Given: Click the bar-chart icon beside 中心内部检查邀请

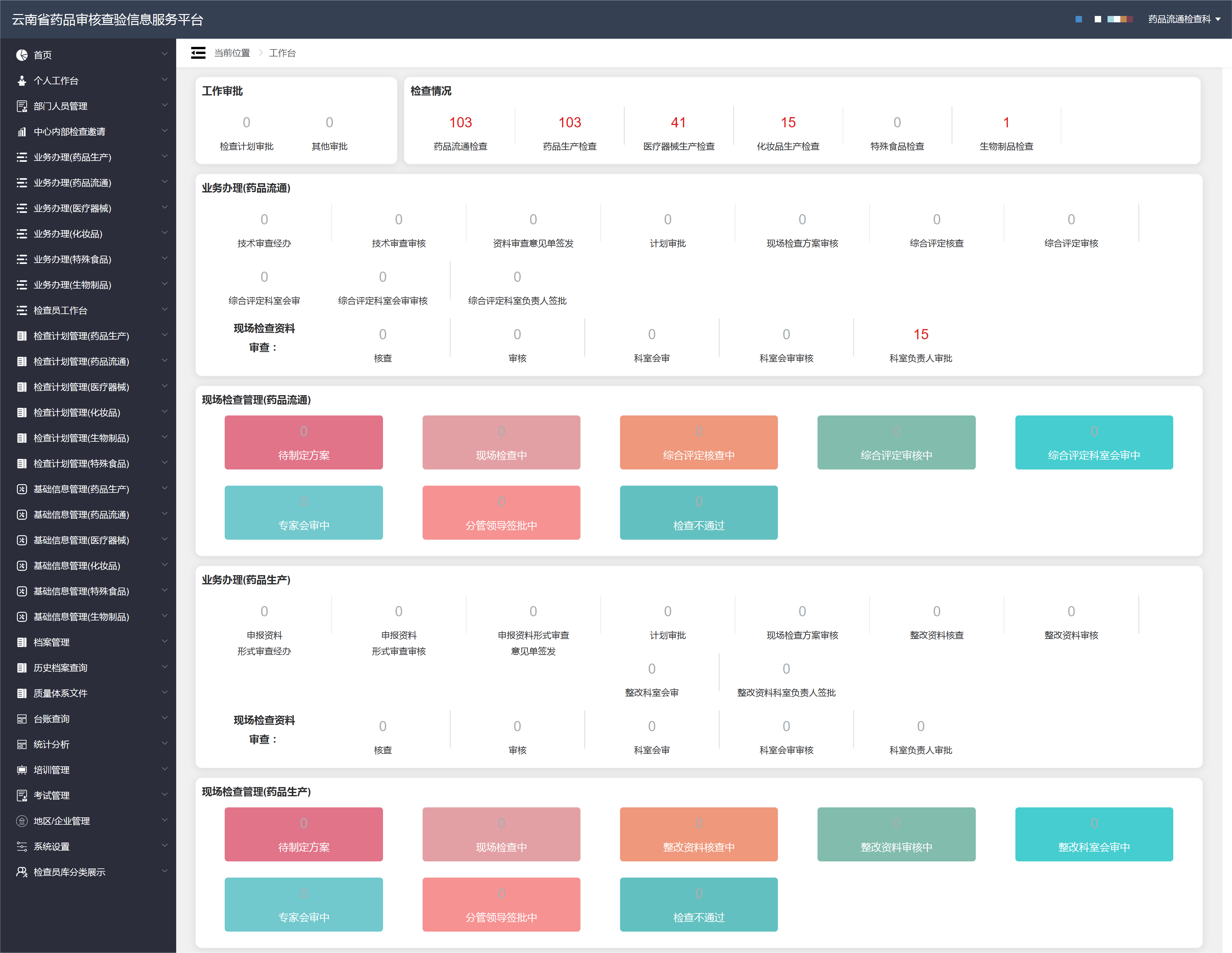Looking at the screenshot, I should [x=21, y=131].
